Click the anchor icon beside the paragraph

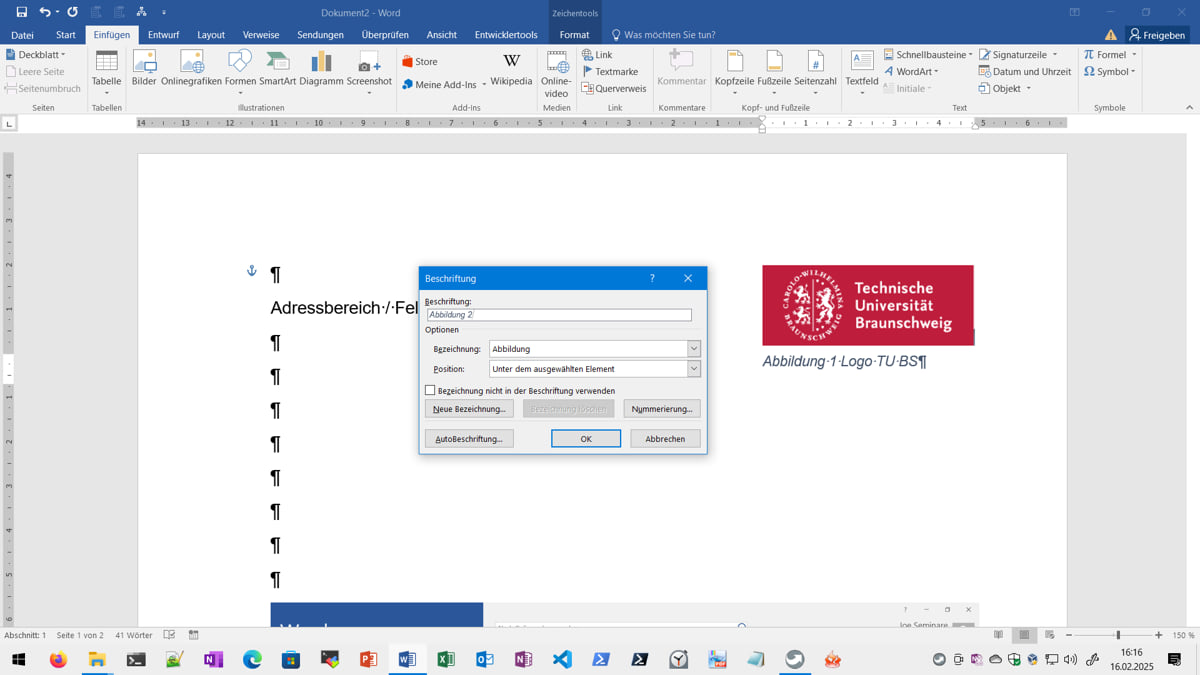[x=252, y=271]
